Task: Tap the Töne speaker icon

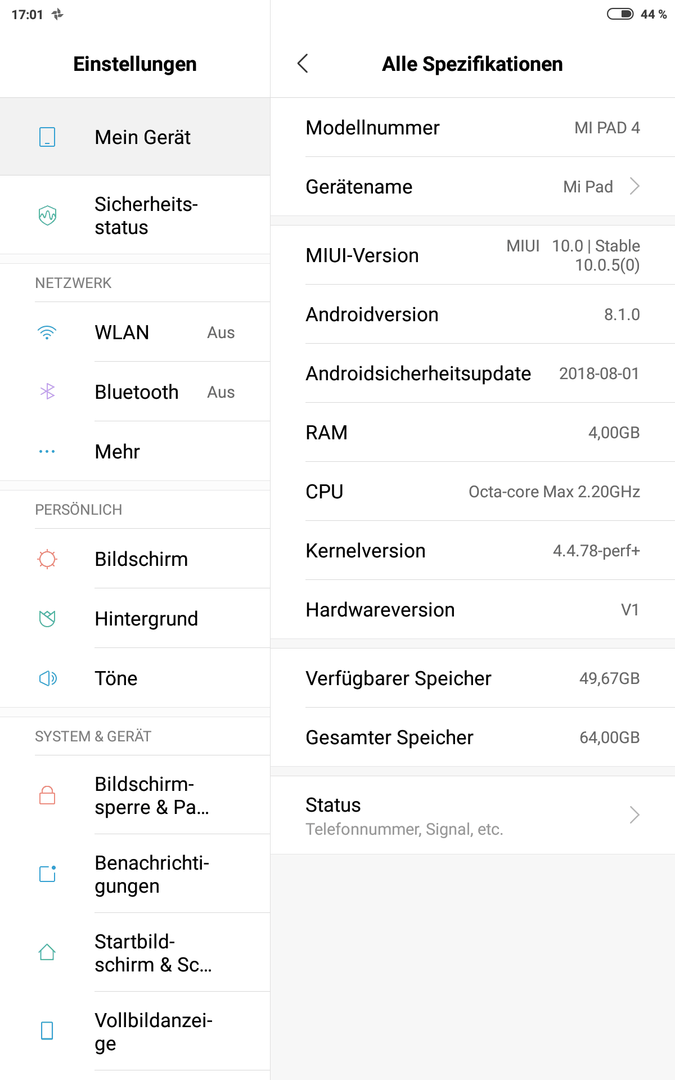Action: pyautogui.click(x=48, y=678)
